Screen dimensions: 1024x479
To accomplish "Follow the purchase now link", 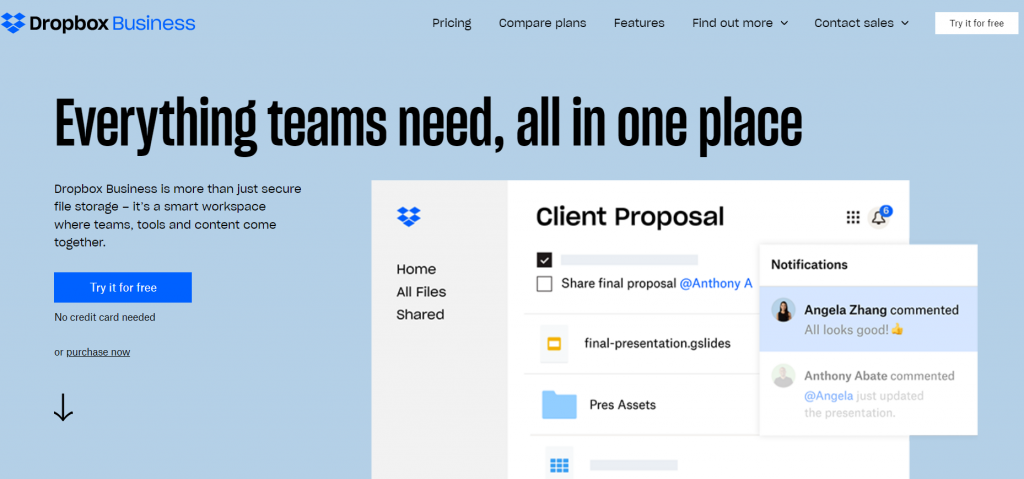I will (x=98, y=352).
